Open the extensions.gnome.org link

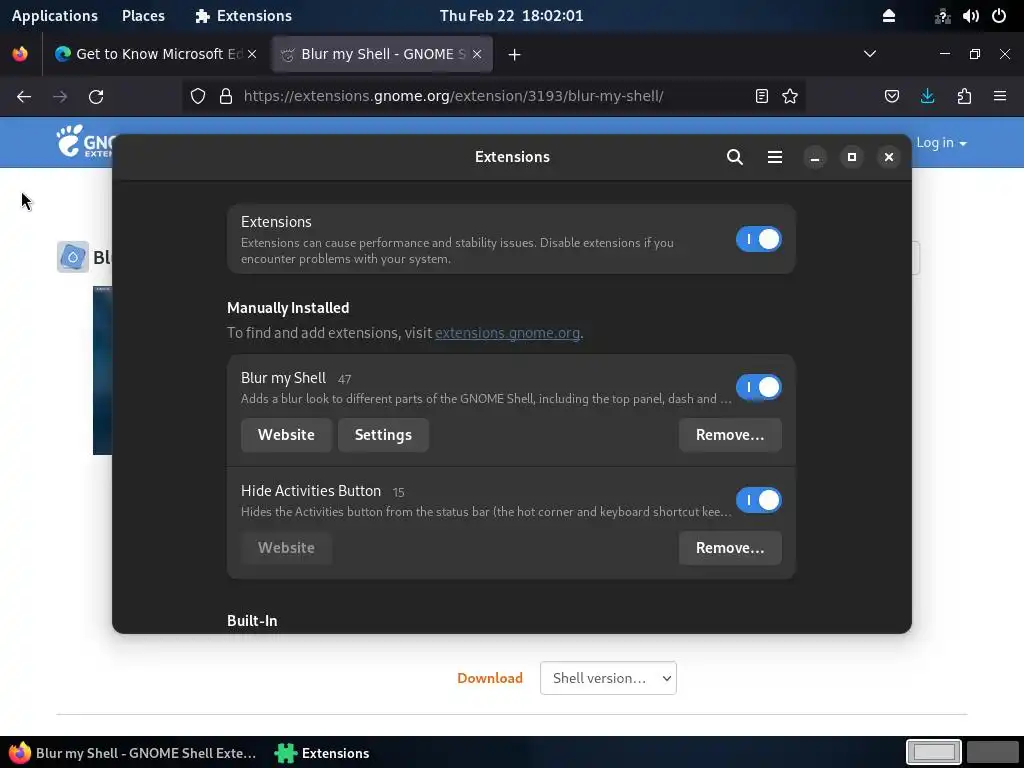(507, 333)
